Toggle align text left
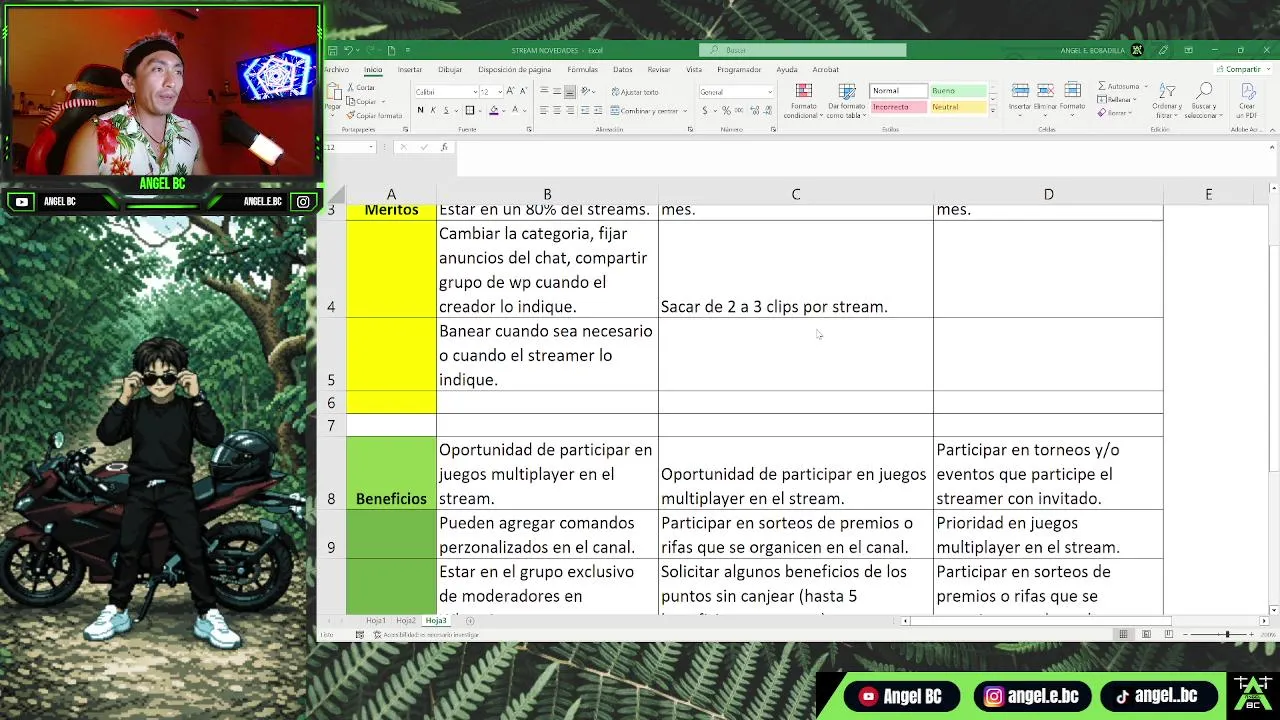Viewport: 1280px width, 720px height. tap(544, 110)
